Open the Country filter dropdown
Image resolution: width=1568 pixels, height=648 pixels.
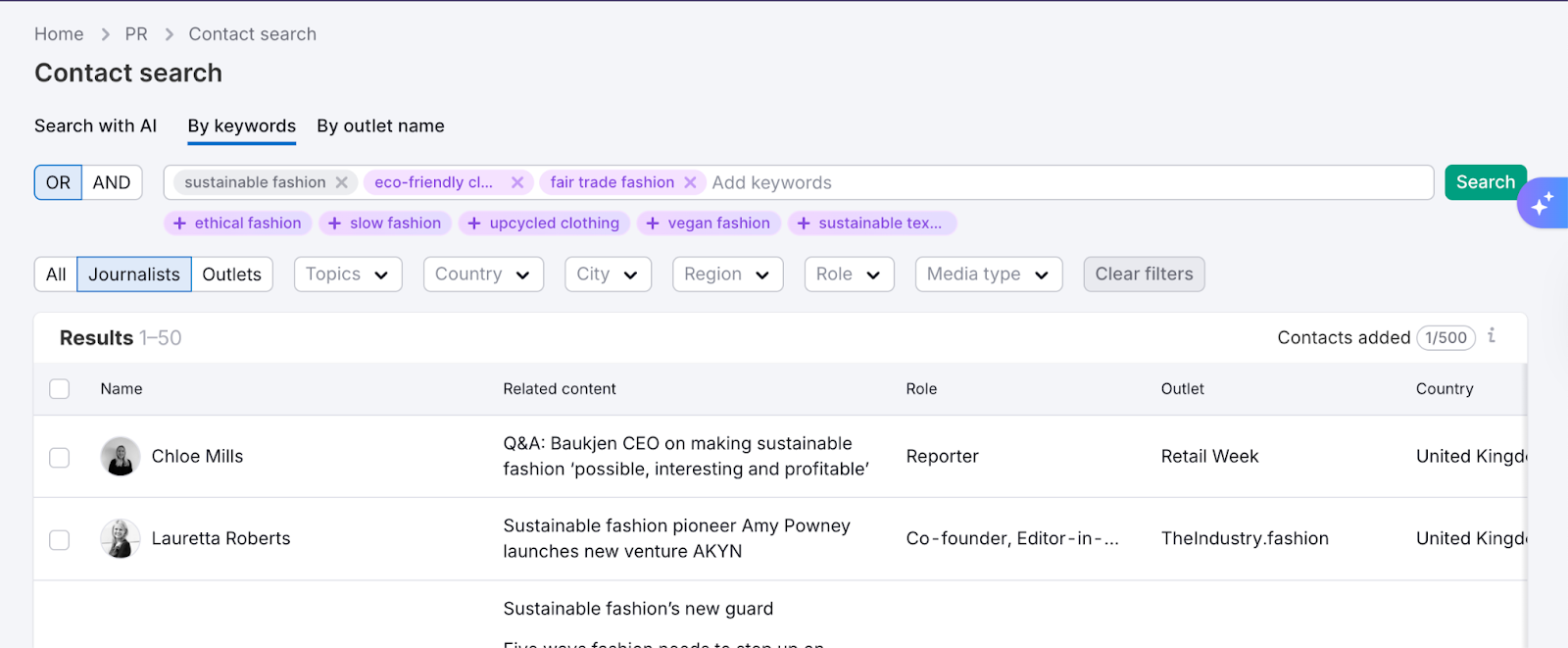click(482, 274)
